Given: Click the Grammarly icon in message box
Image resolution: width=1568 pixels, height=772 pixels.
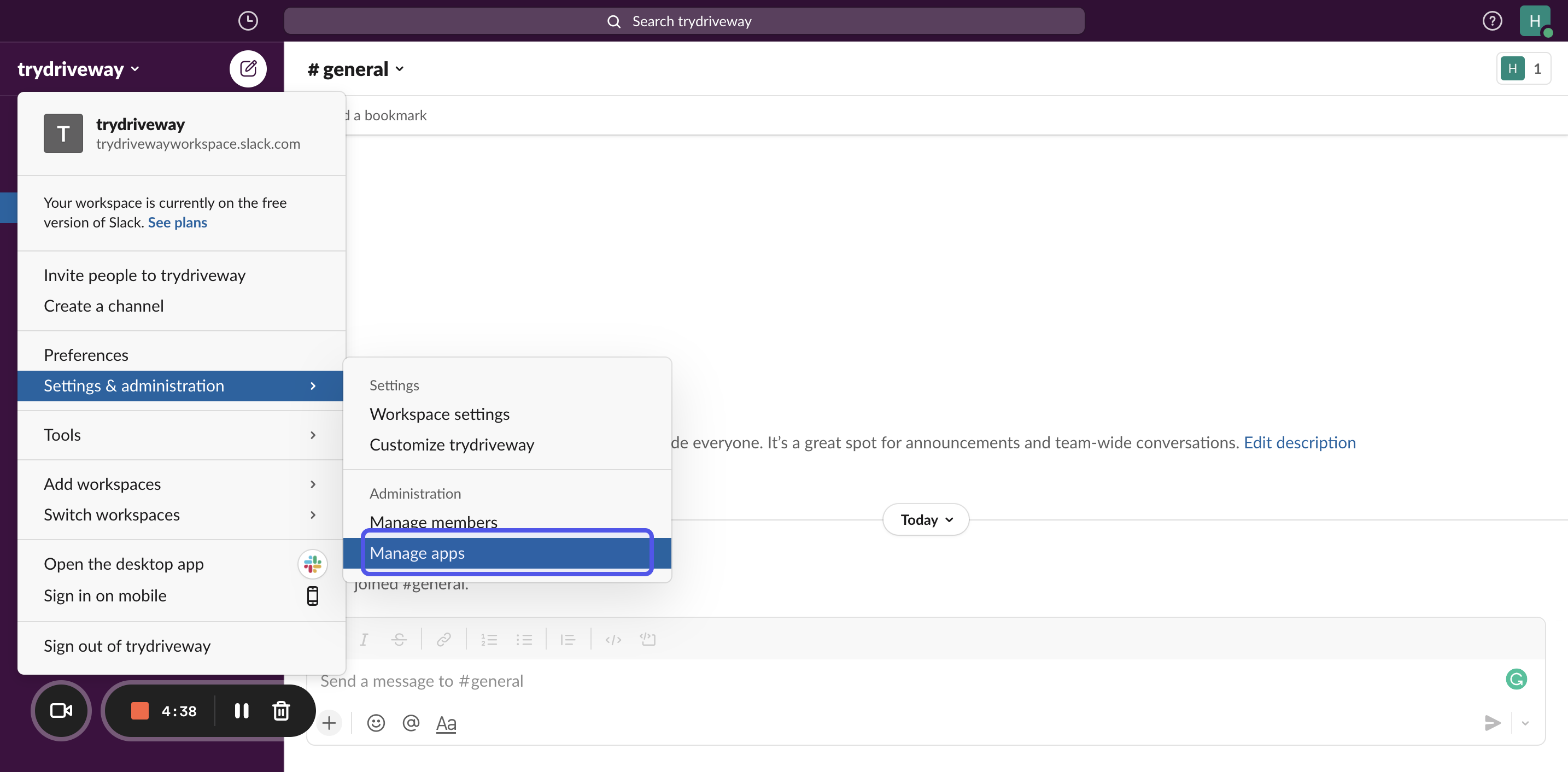Looking at the screenshot, I should pos(1516,679).
